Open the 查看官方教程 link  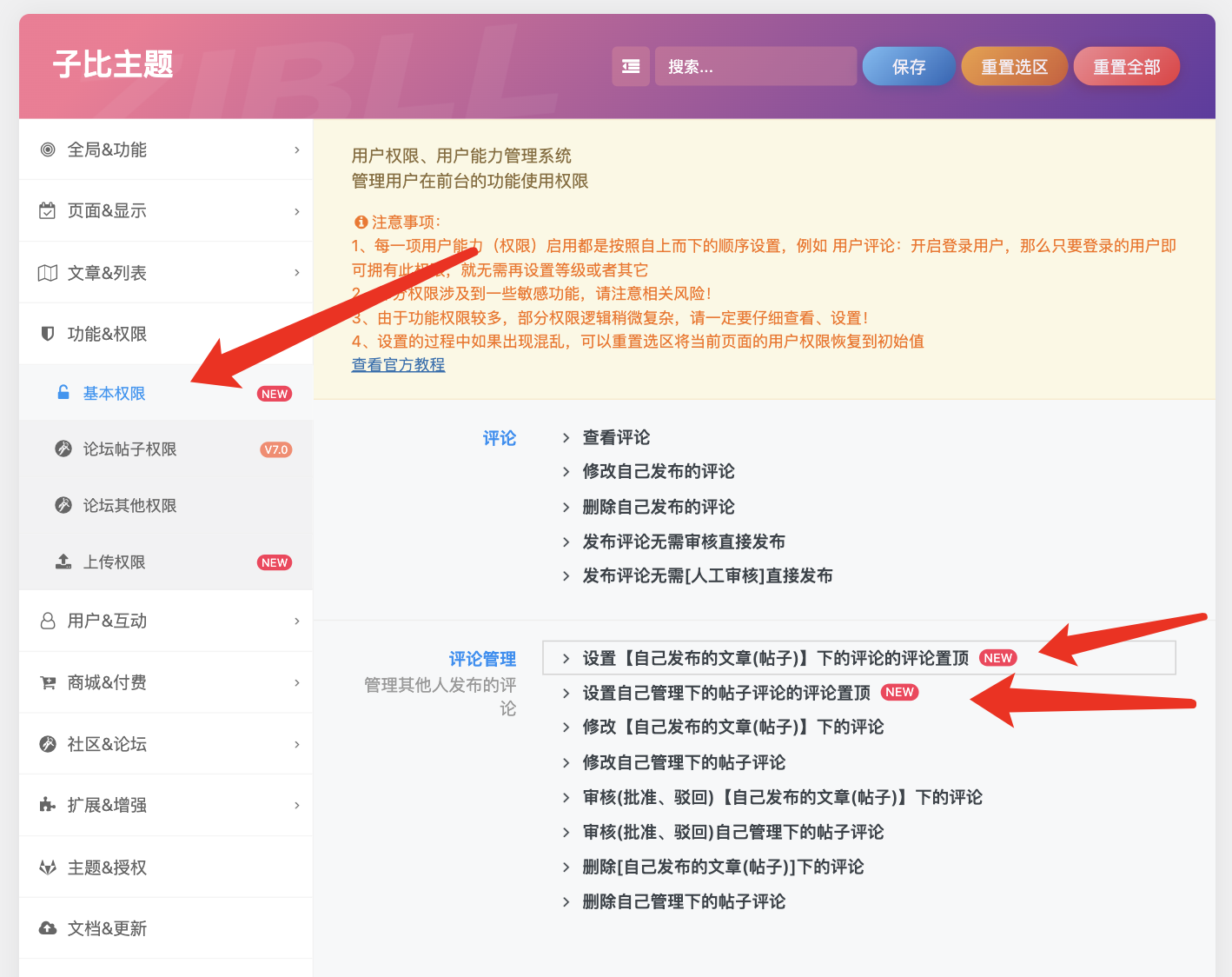397,365
